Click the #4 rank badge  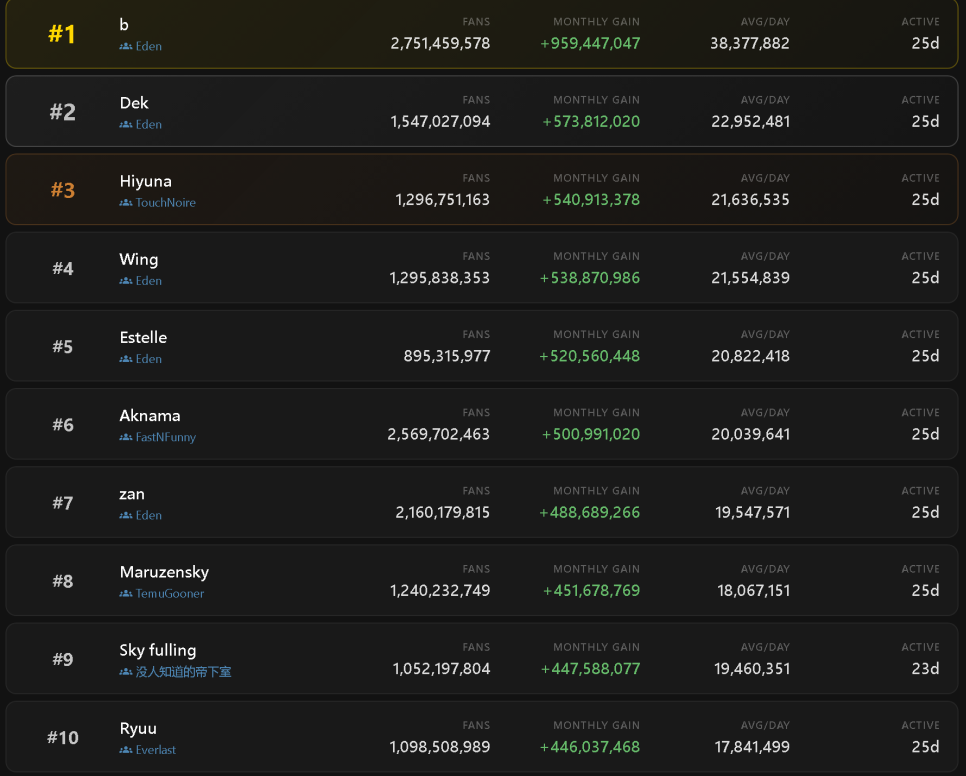(63, 269)
